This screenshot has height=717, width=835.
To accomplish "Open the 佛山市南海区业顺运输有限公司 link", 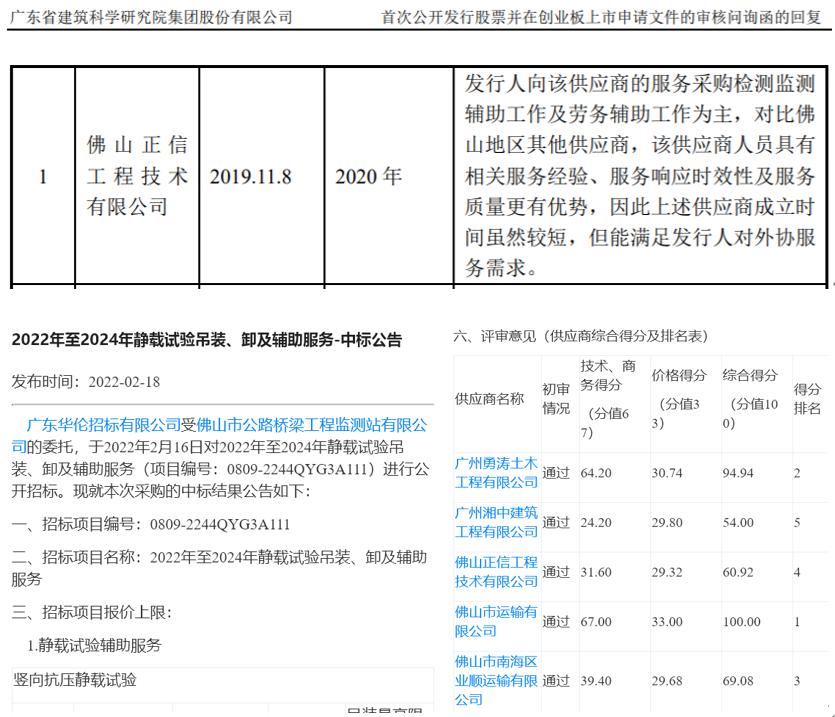I will click(x=496, y=680).
